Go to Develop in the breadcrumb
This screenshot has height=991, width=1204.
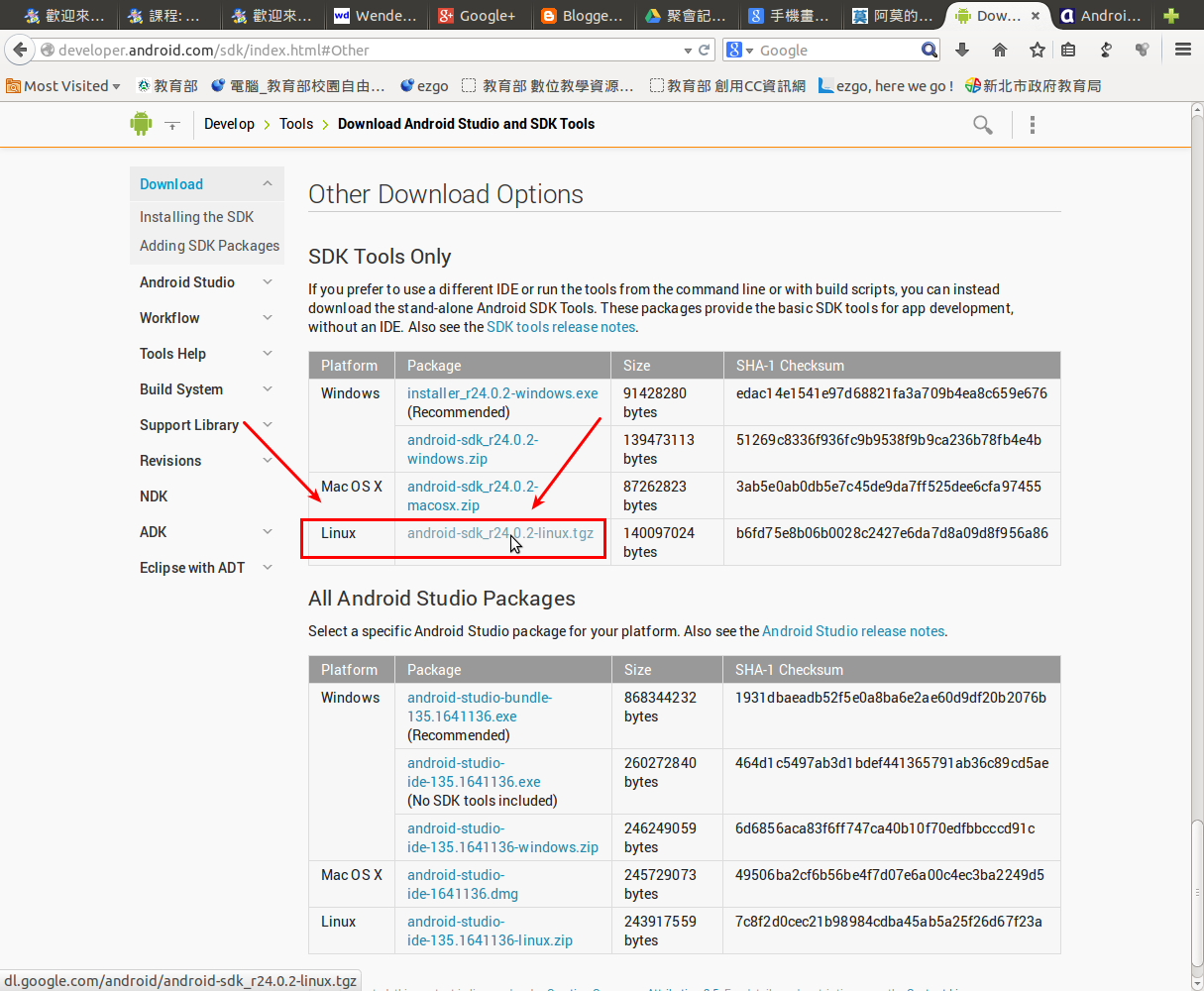coord(229,124)
